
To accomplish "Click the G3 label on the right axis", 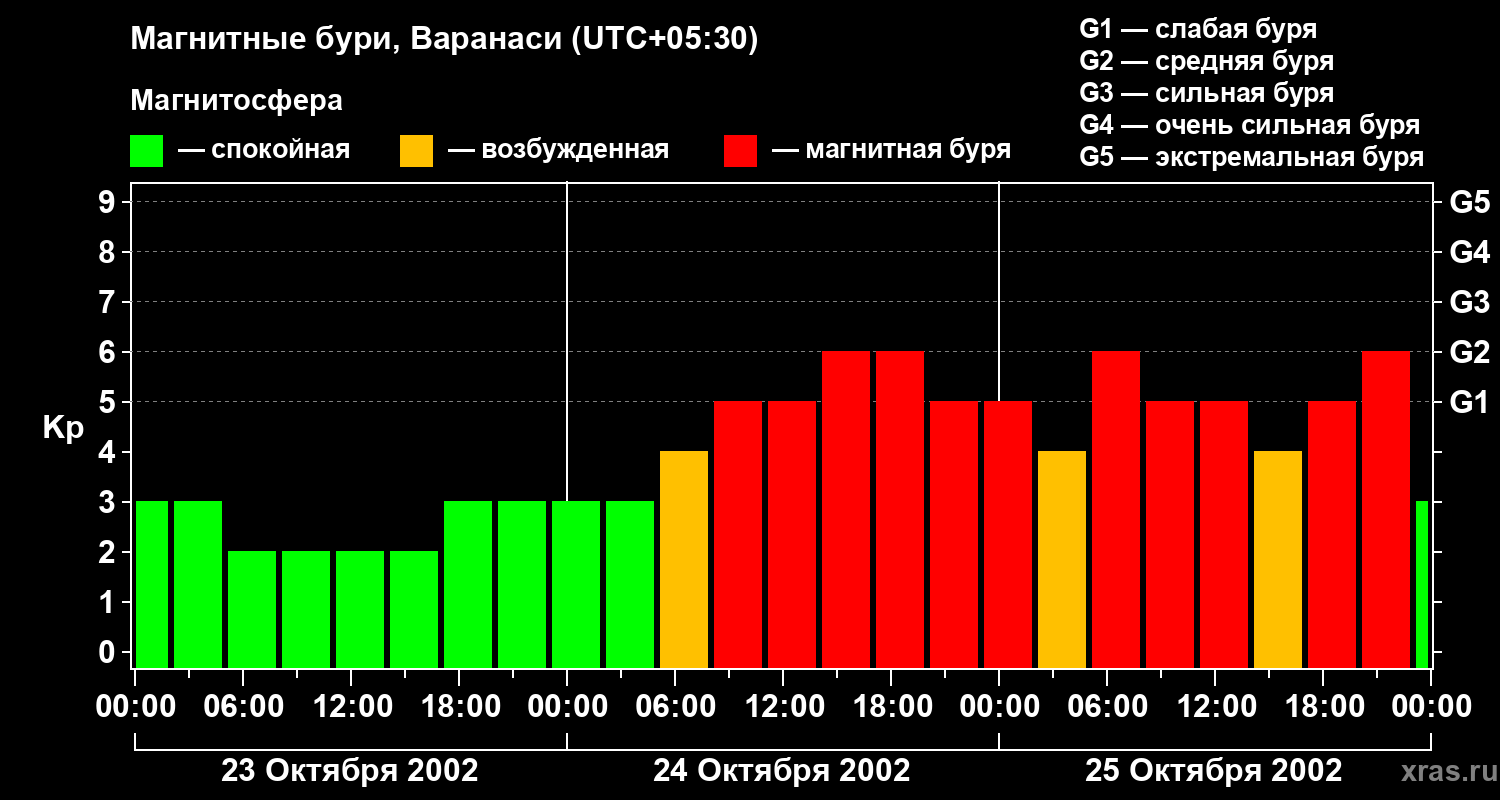I will (x=1469, y=302).
